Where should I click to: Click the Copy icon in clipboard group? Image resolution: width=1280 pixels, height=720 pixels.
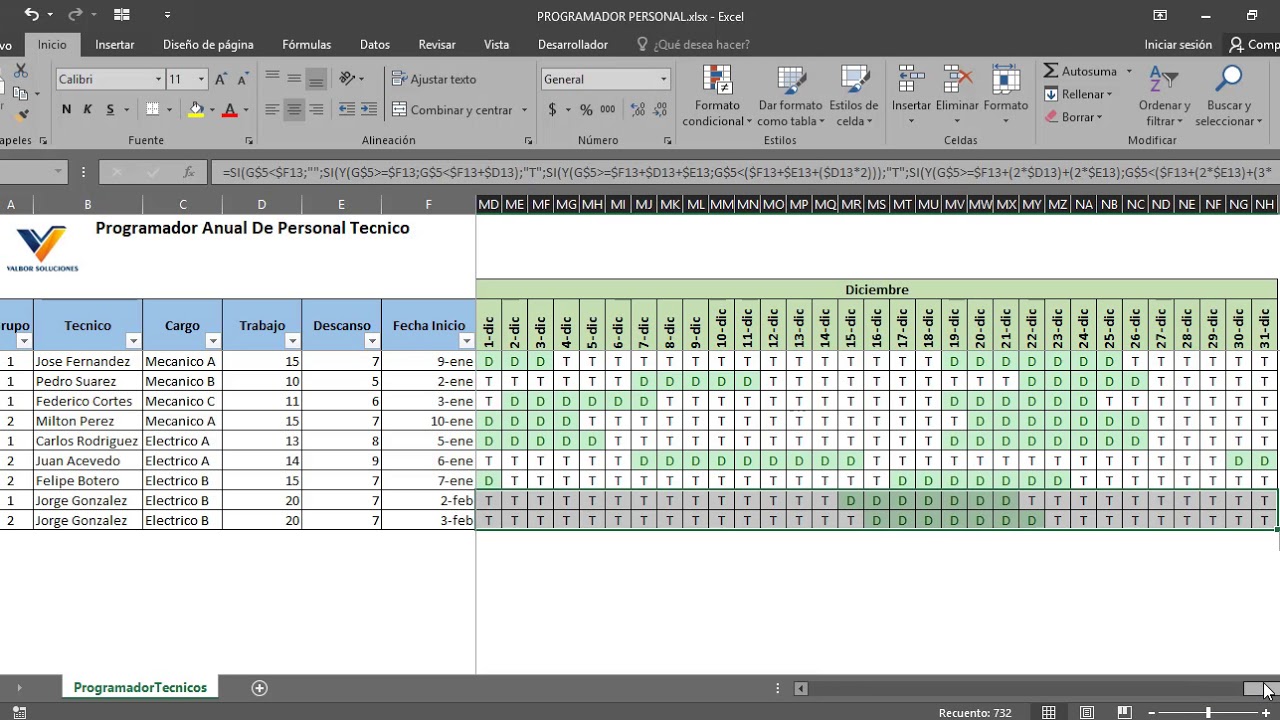click(20, 93)
